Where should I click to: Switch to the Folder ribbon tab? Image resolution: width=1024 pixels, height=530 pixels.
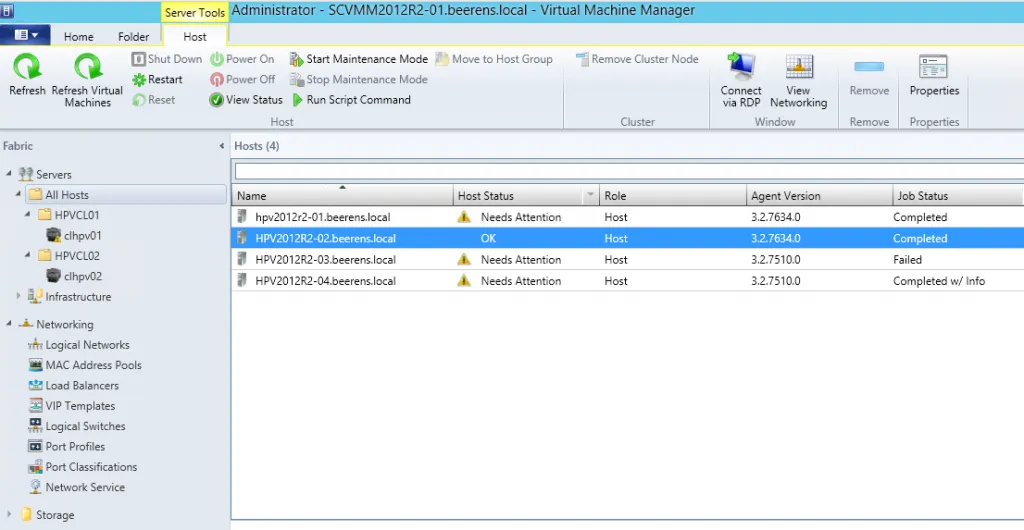133,37
